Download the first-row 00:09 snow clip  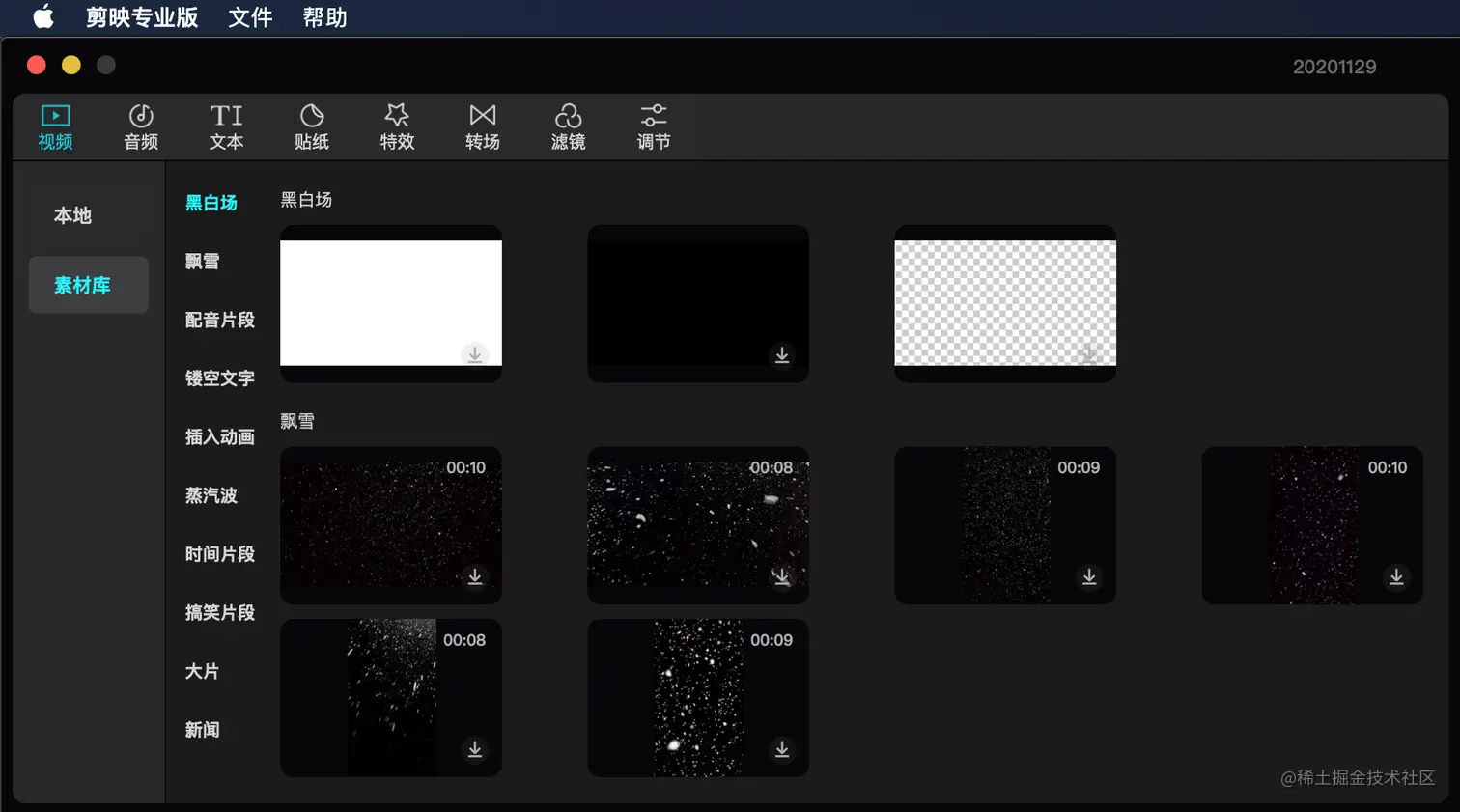tap(1089, 576)
